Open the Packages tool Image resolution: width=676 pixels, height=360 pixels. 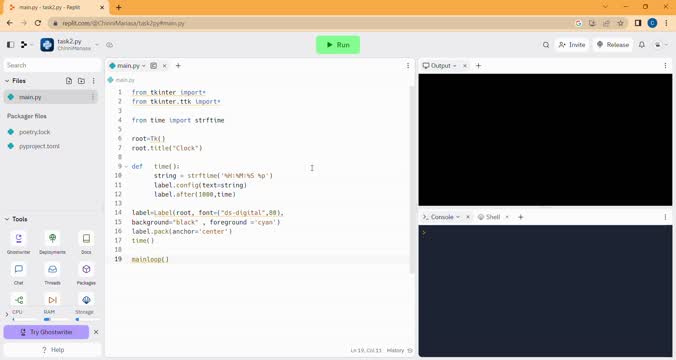86,273
